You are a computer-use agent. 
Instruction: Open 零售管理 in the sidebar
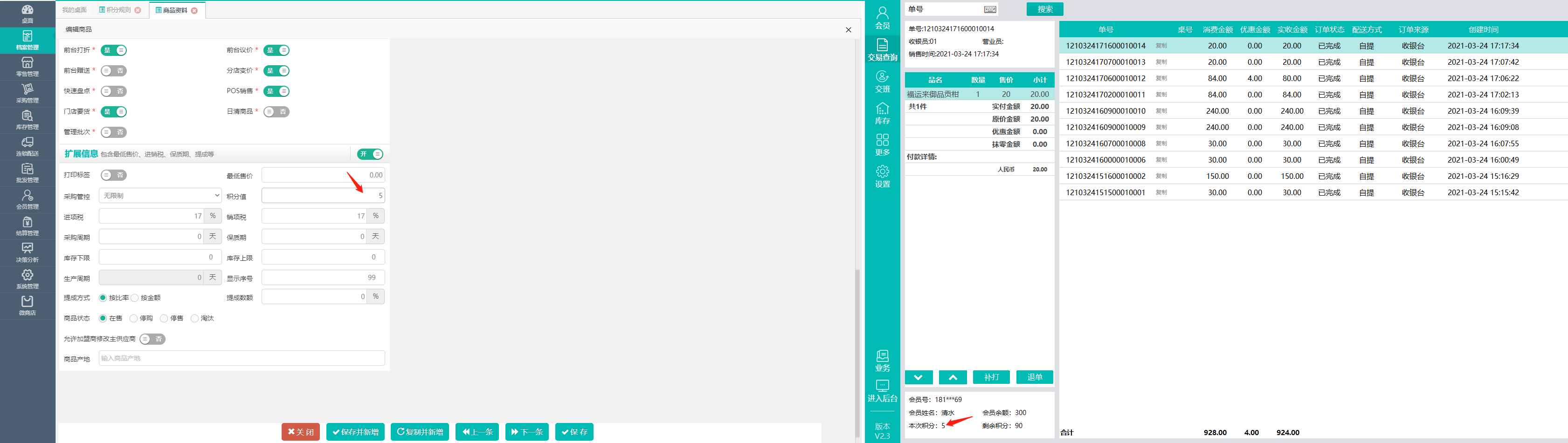(x=28, y=67)
